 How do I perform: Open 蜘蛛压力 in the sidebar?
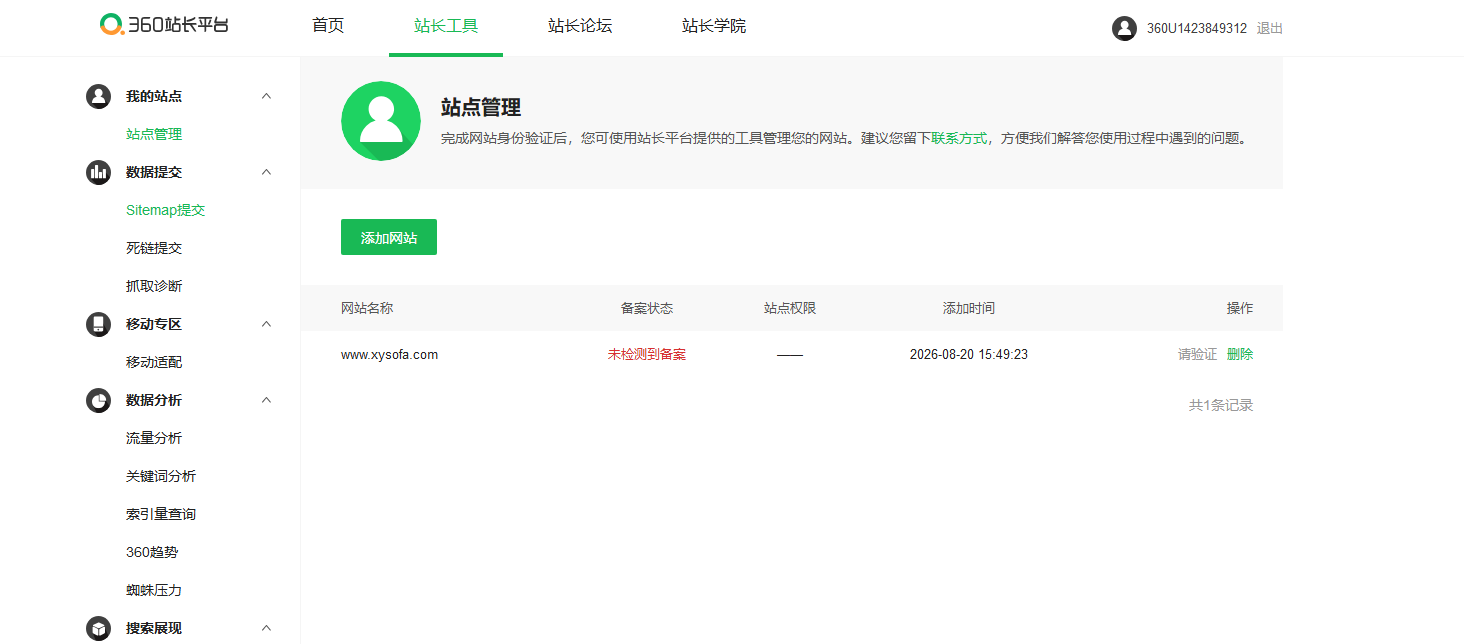(x=154, y=590)
